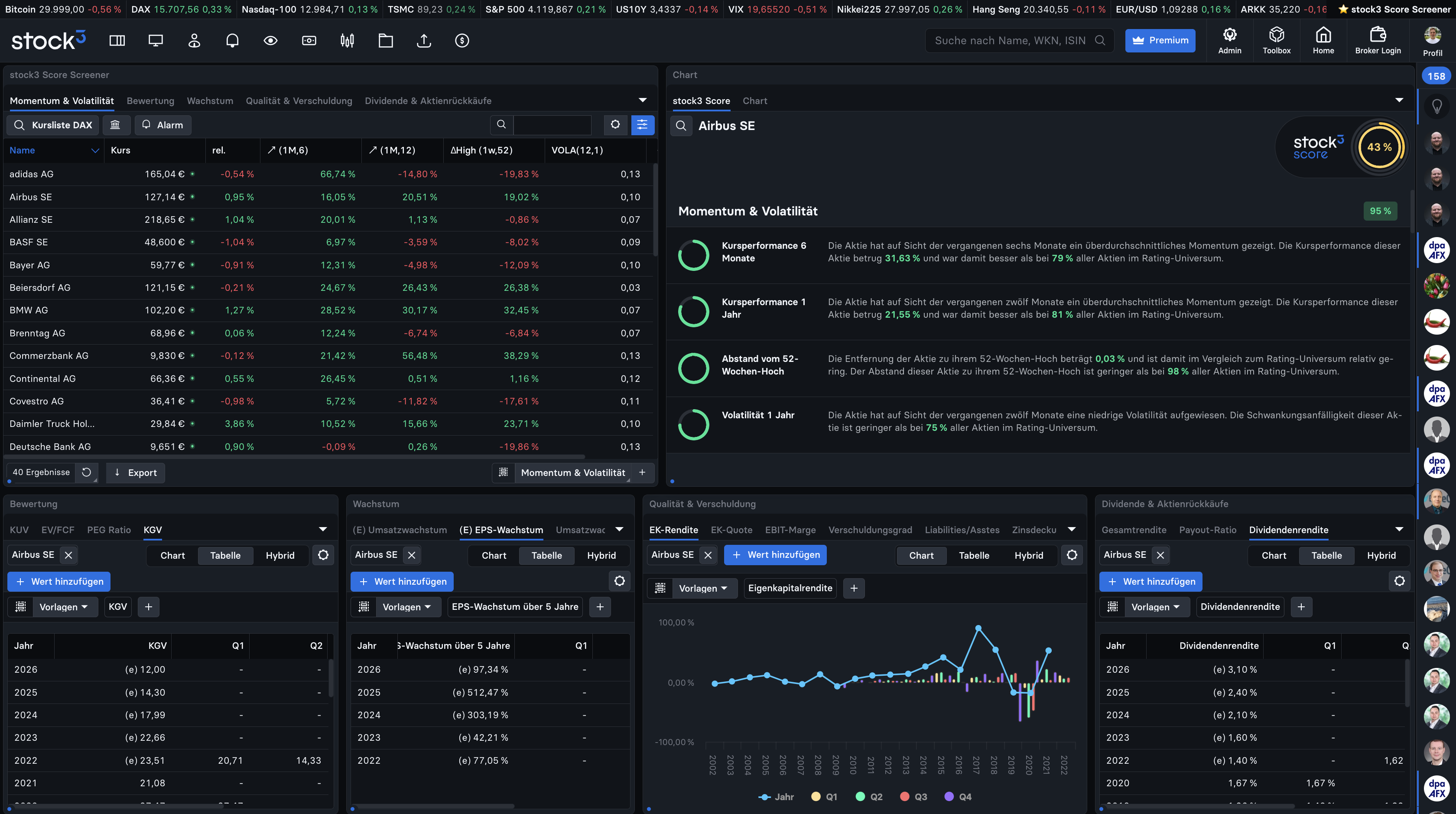Click the purple Q4 legend swatch
Image resolution: width=1456 pixels, height=814 pixels.
(x=949, y=797)
